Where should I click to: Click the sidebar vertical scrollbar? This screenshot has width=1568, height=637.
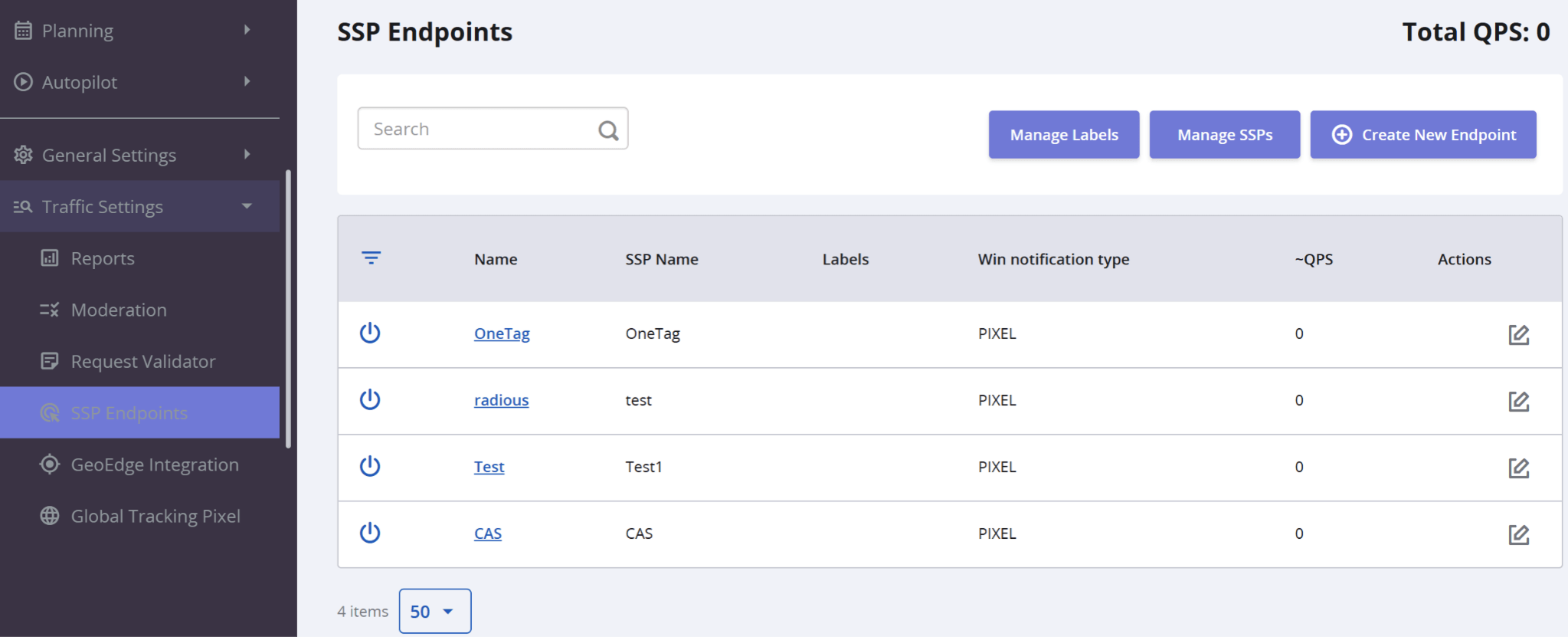[x=288, y=308]
